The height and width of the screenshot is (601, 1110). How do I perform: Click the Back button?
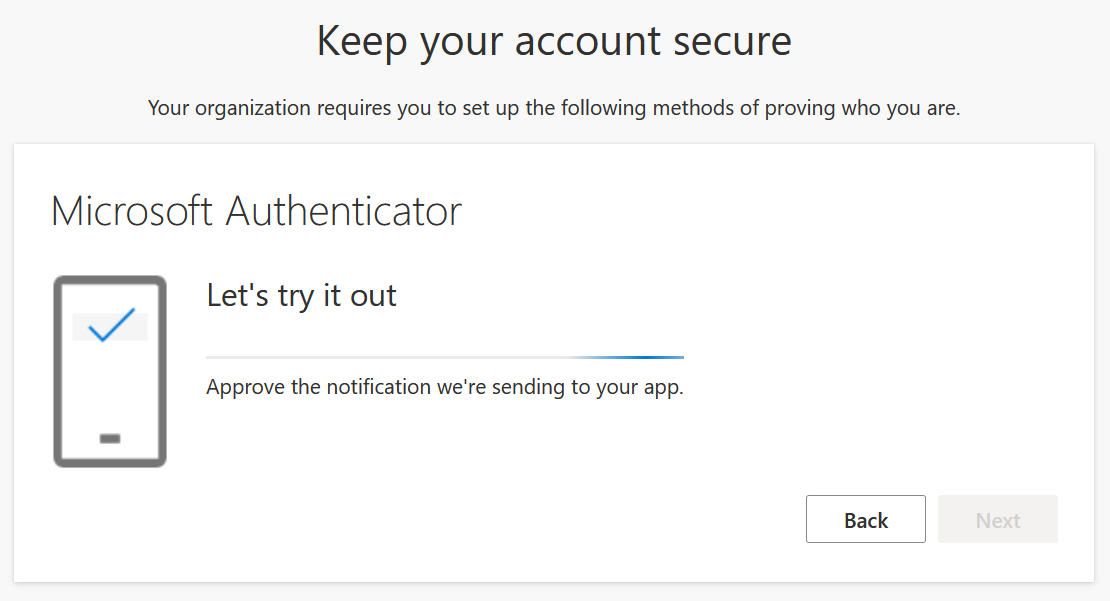865,519
